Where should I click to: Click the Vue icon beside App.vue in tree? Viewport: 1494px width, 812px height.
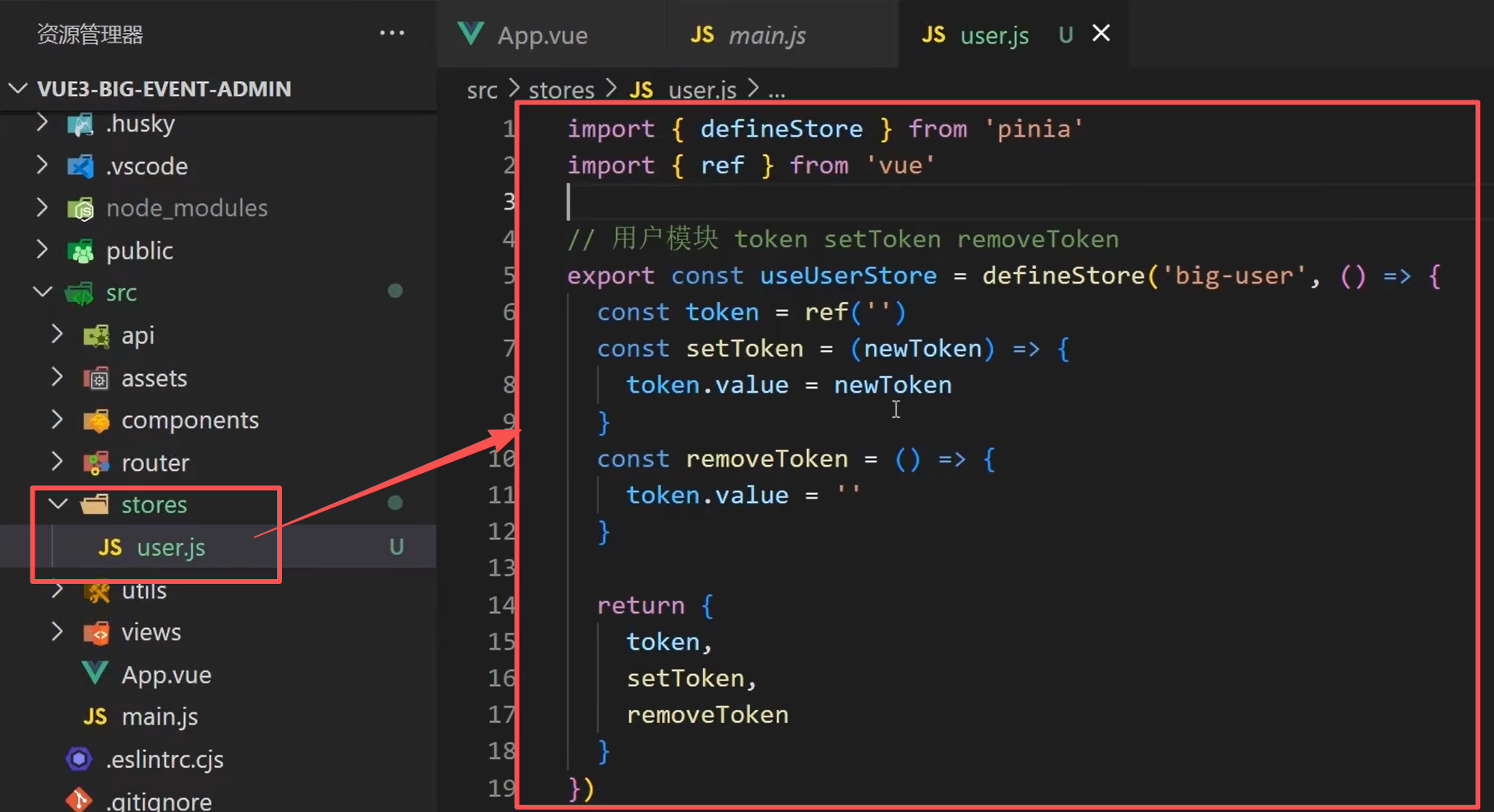pos(95,674)
